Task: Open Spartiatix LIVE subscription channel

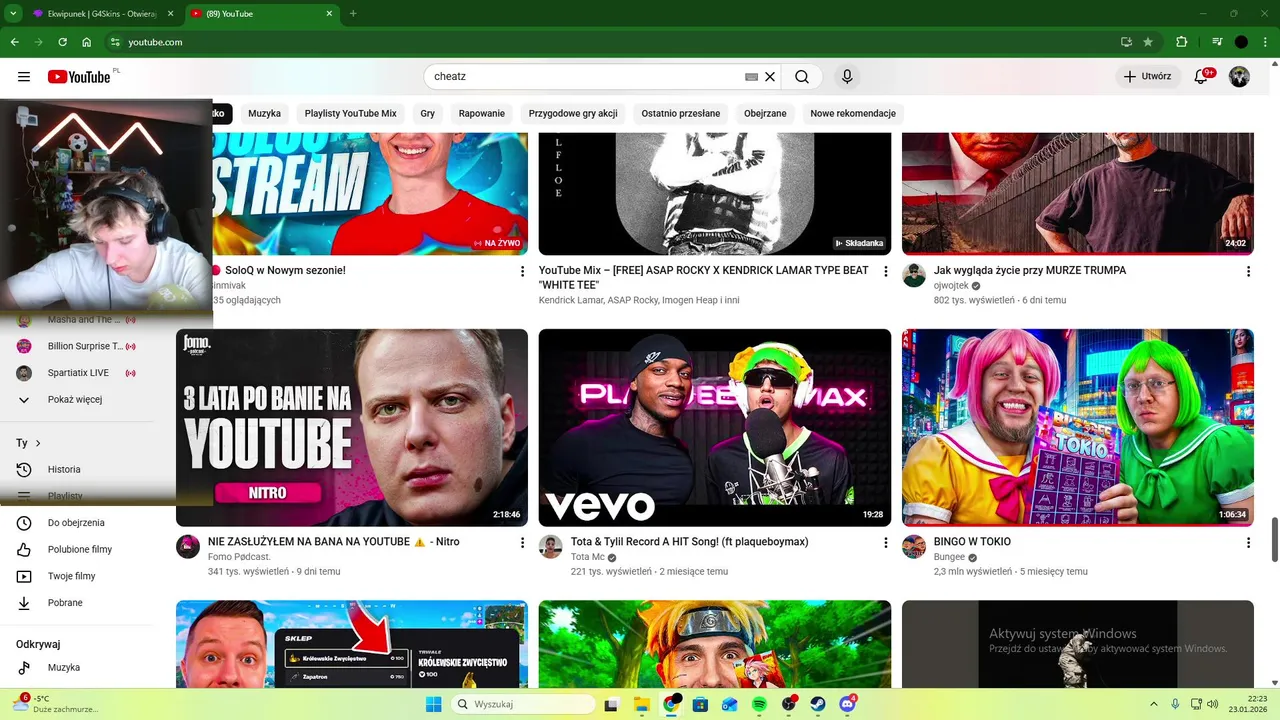Action: pyautogui.click(x=77, y=373)
